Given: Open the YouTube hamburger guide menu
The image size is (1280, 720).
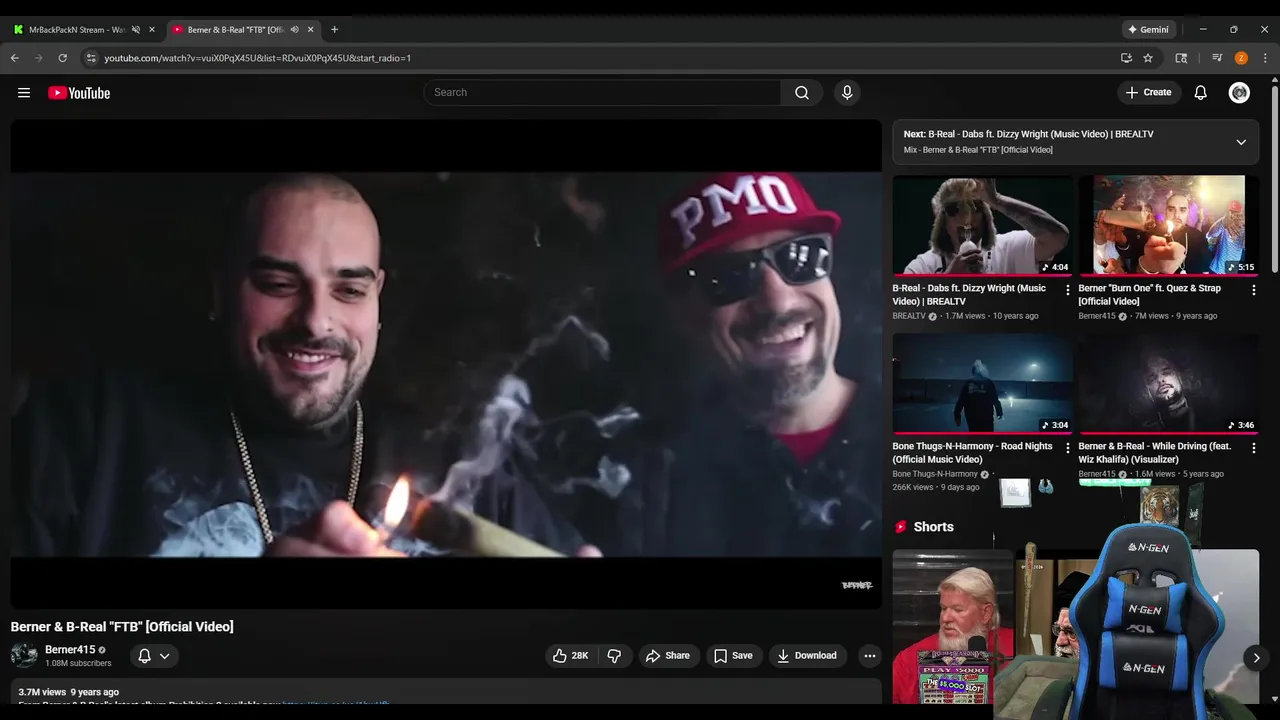Looking at the screenshot, I should pos(24,93).
